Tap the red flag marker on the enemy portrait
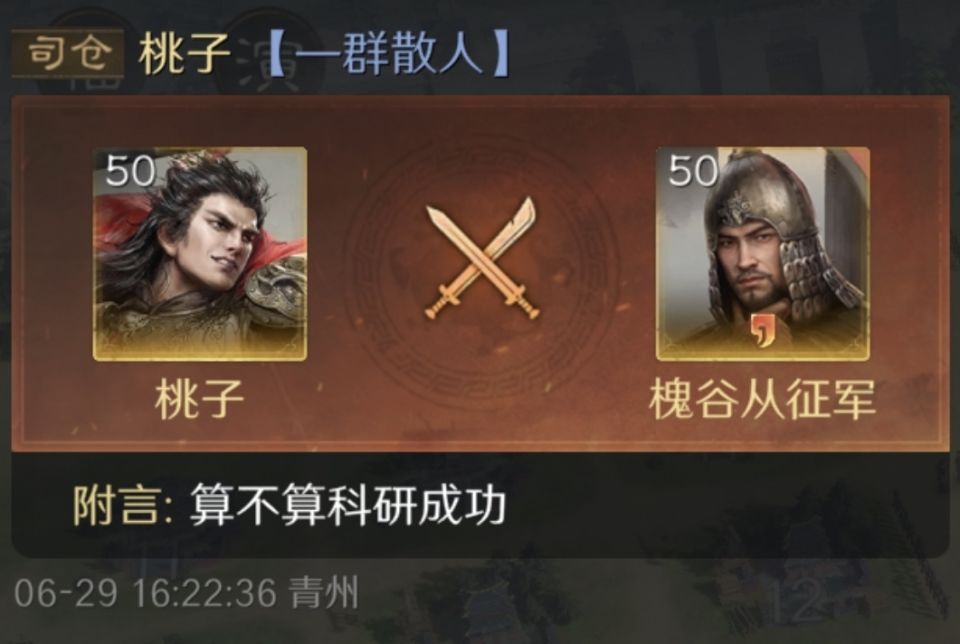This screenshot has width=960, height=644. [x=762, y=329]
